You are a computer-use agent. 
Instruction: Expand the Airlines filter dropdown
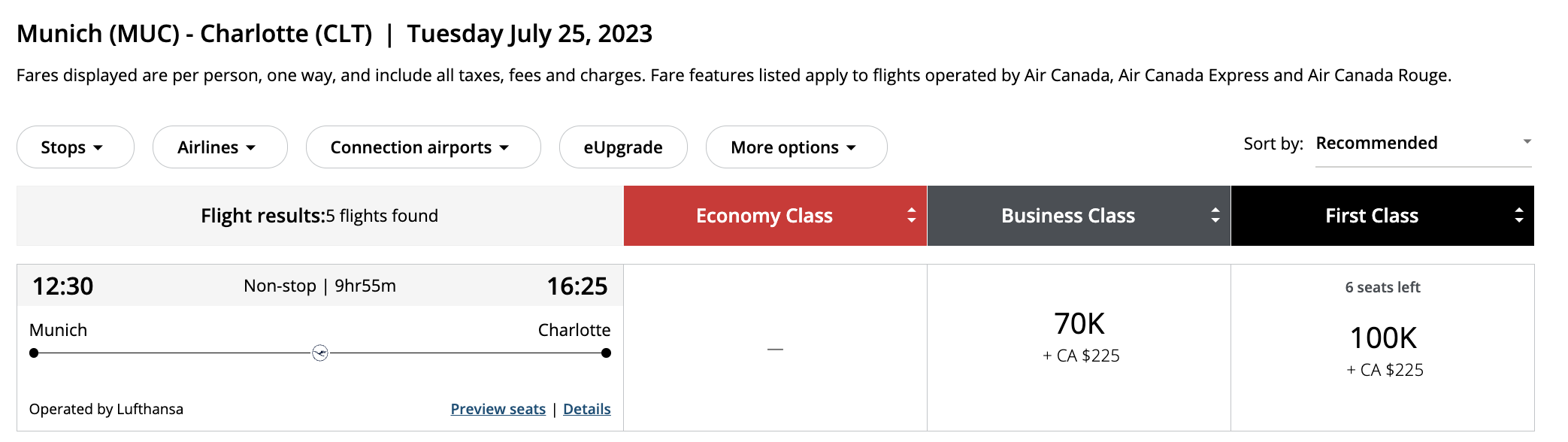(219, 147)
